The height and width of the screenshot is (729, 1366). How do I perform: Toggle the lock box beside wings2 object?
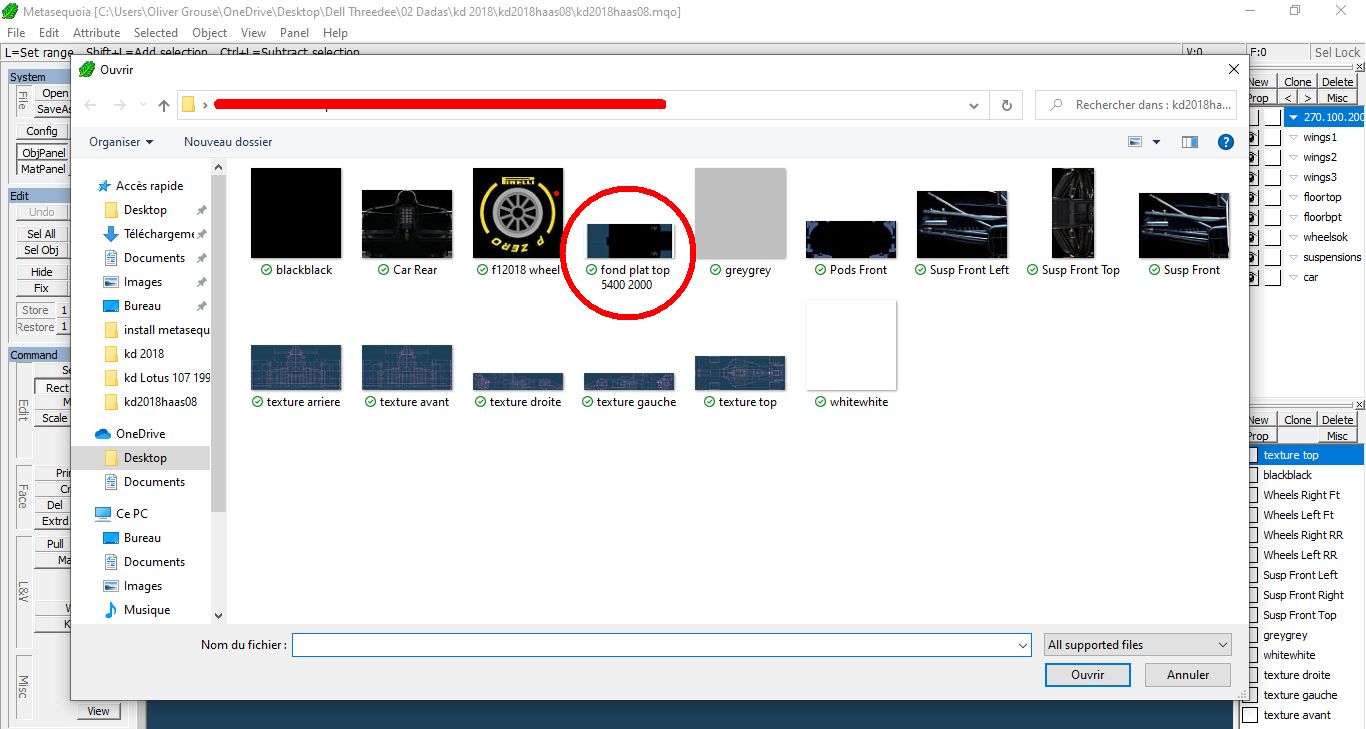(1272, 158)
